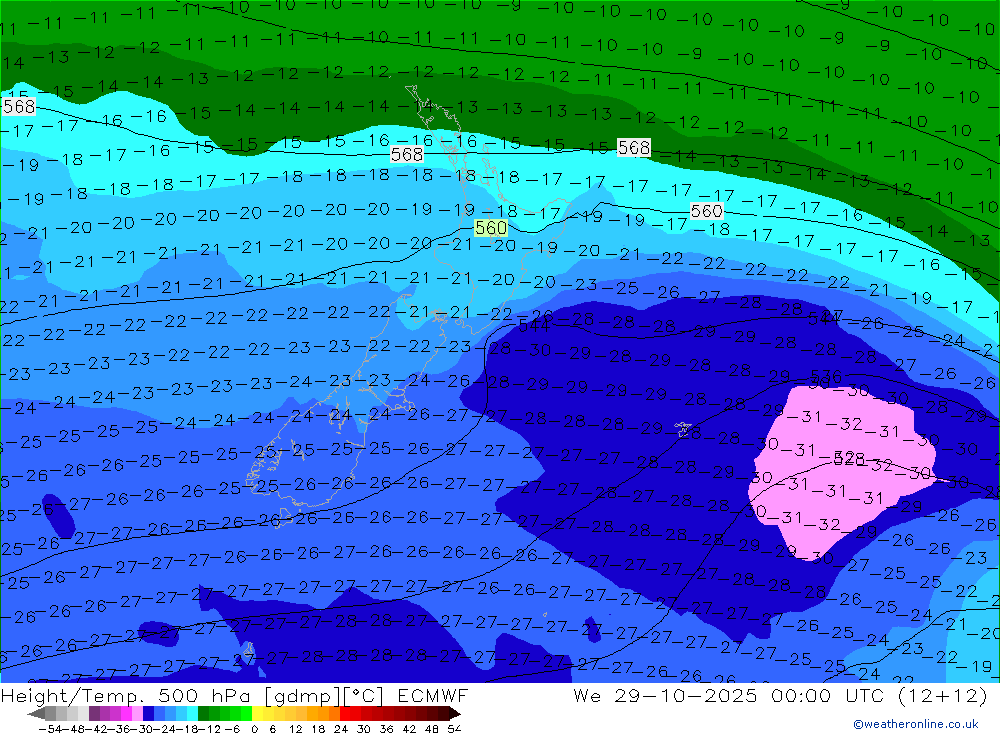The width and height of the screenshot is (1000, 733).
Task: Click the pink cold pool region on map
Action: click(x=842, y=472)
